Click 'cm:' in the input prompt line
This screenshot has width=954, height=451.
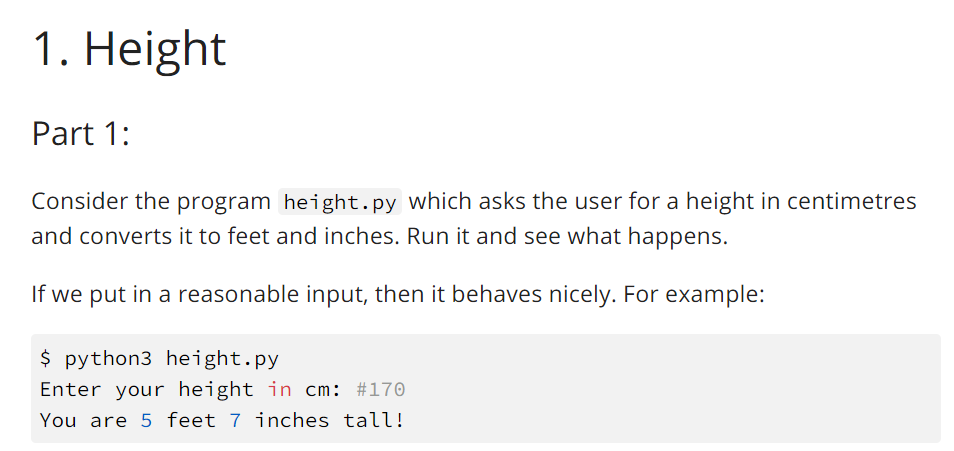pos(324,390)
